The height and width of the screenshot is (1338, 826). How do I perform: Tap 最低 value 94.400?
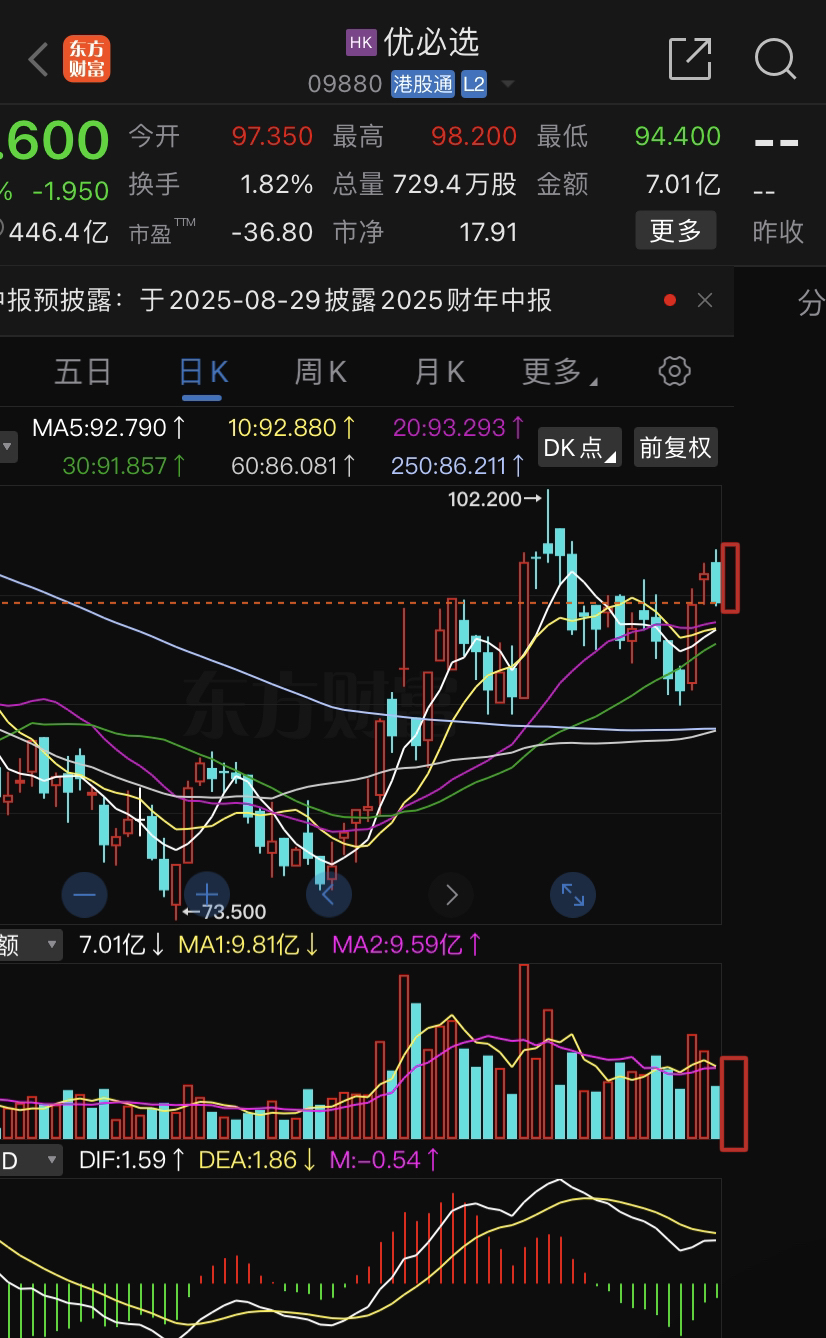click(x=677, y=136)
